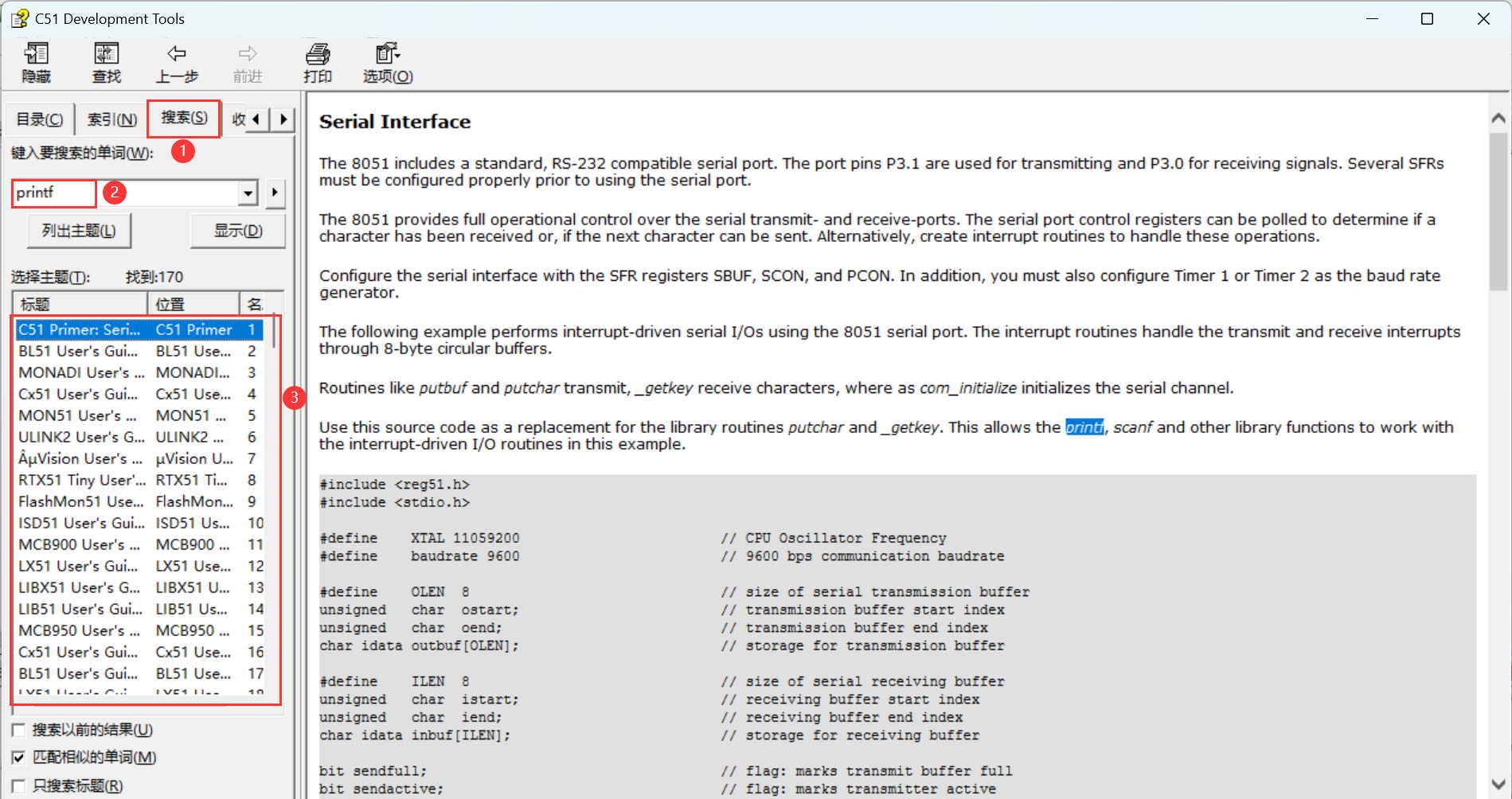
Task: Click the 显示(D) display button
Action: pyautogui.click(x=238, y=231)
